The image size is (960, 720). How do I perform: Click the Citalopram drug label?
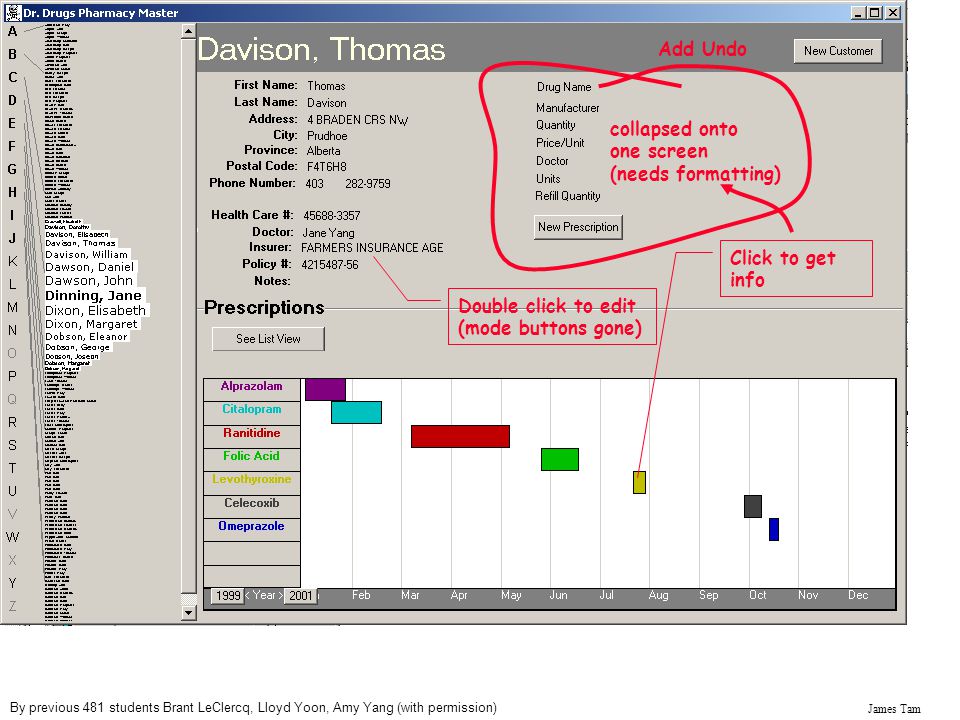(x=252, y=410)
